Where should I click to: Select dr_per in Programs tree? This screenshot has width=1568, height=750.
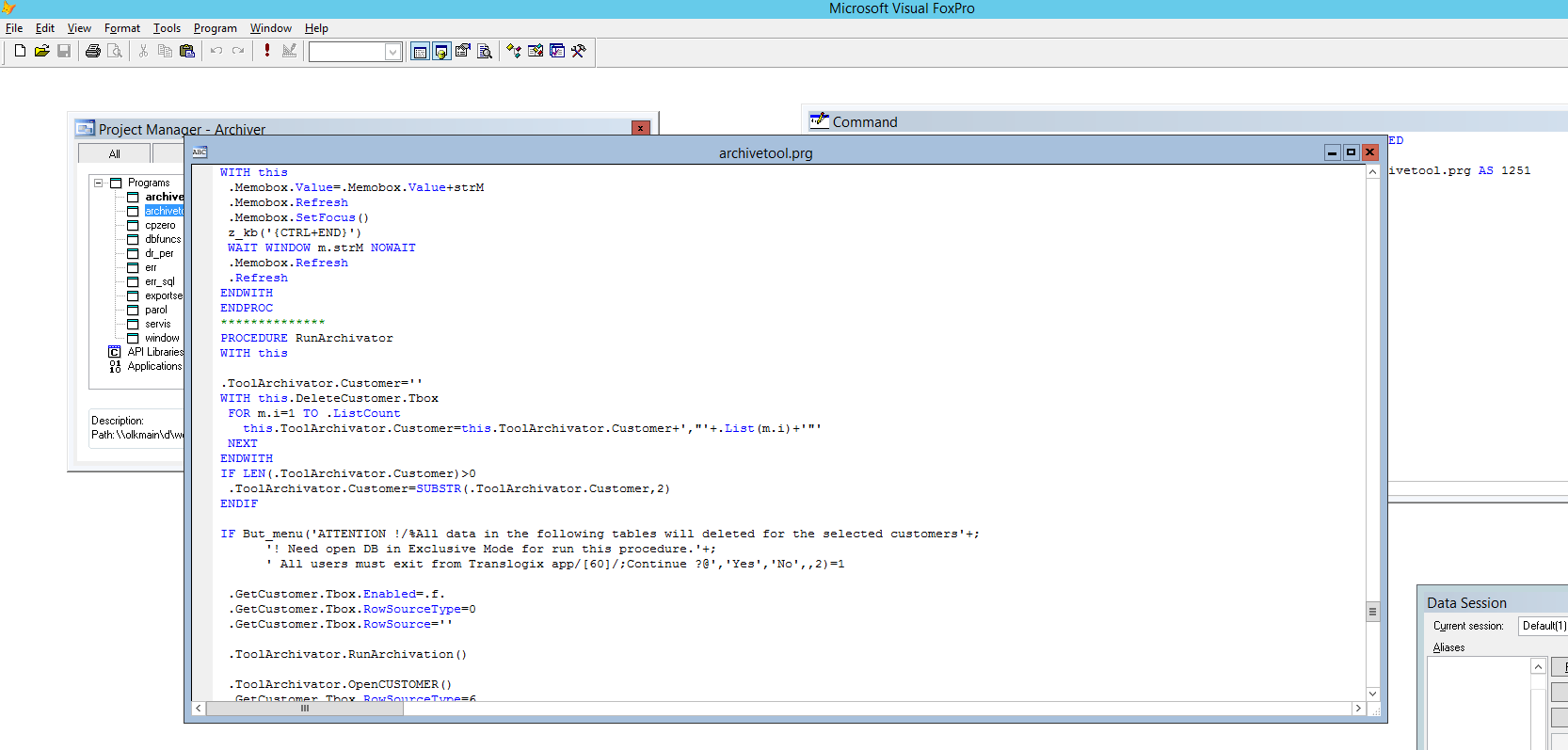159,253
